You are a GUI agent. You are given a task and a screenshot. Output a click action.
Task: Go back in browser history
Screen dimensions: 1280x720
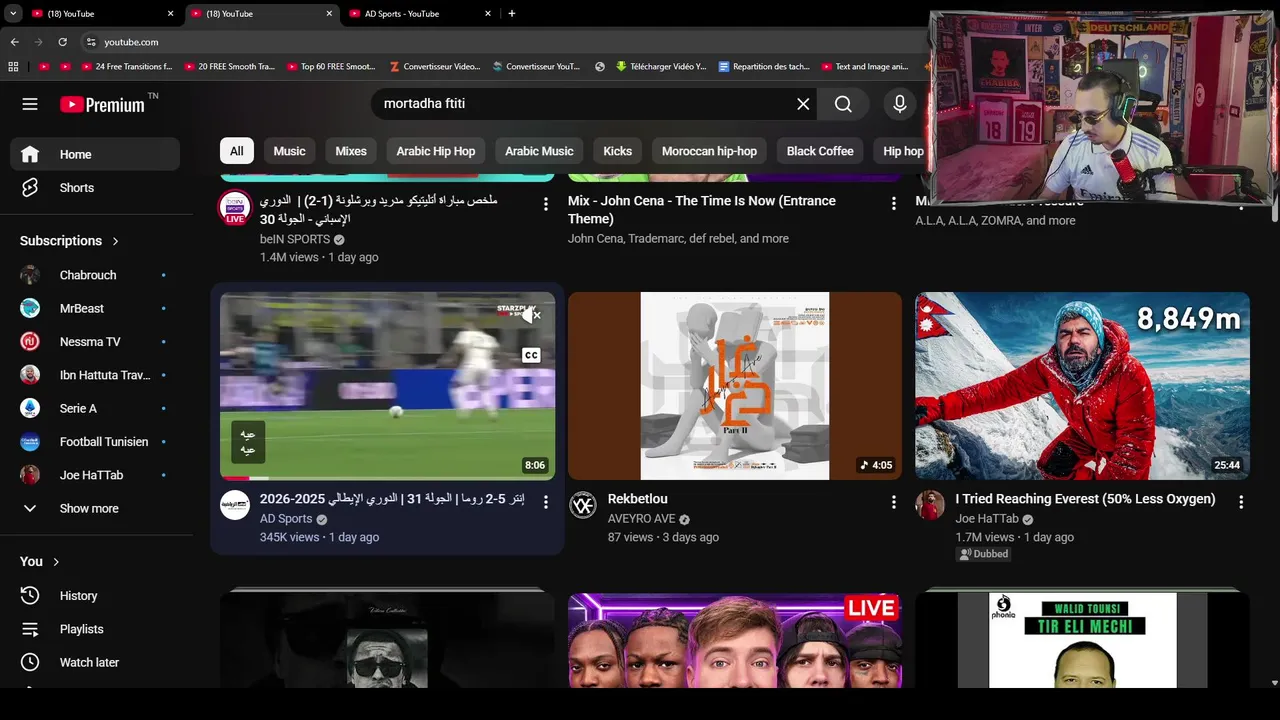pyautogui.click(x=14, y=42)
